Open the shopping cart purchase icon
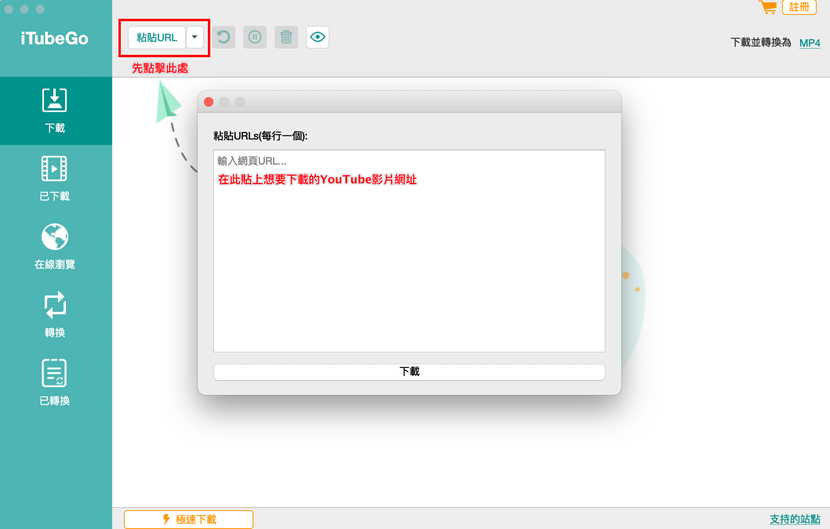 point(768,7)
